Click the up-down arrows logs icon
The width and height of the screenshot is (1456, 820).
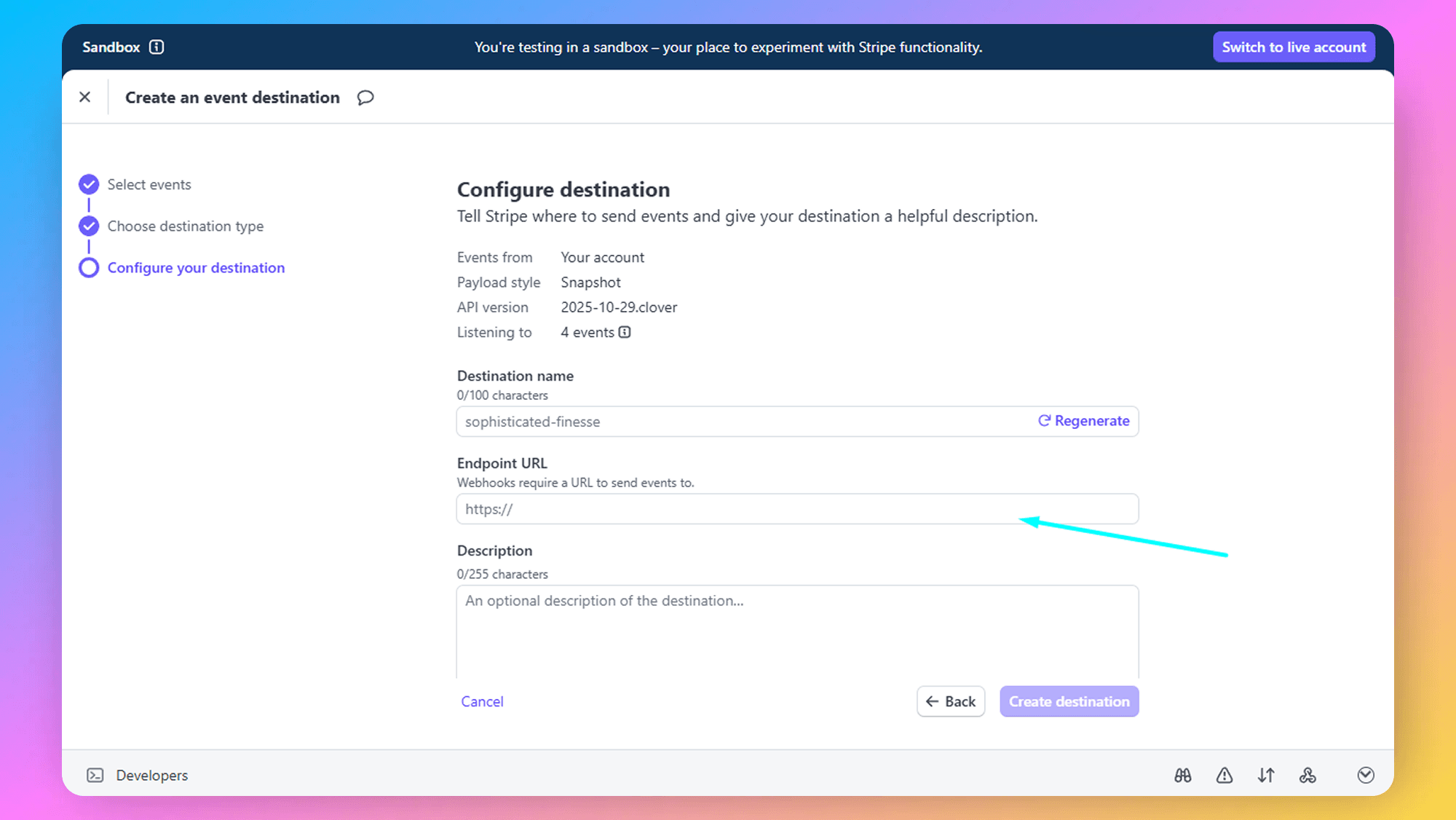click(x=1266, y=776)
